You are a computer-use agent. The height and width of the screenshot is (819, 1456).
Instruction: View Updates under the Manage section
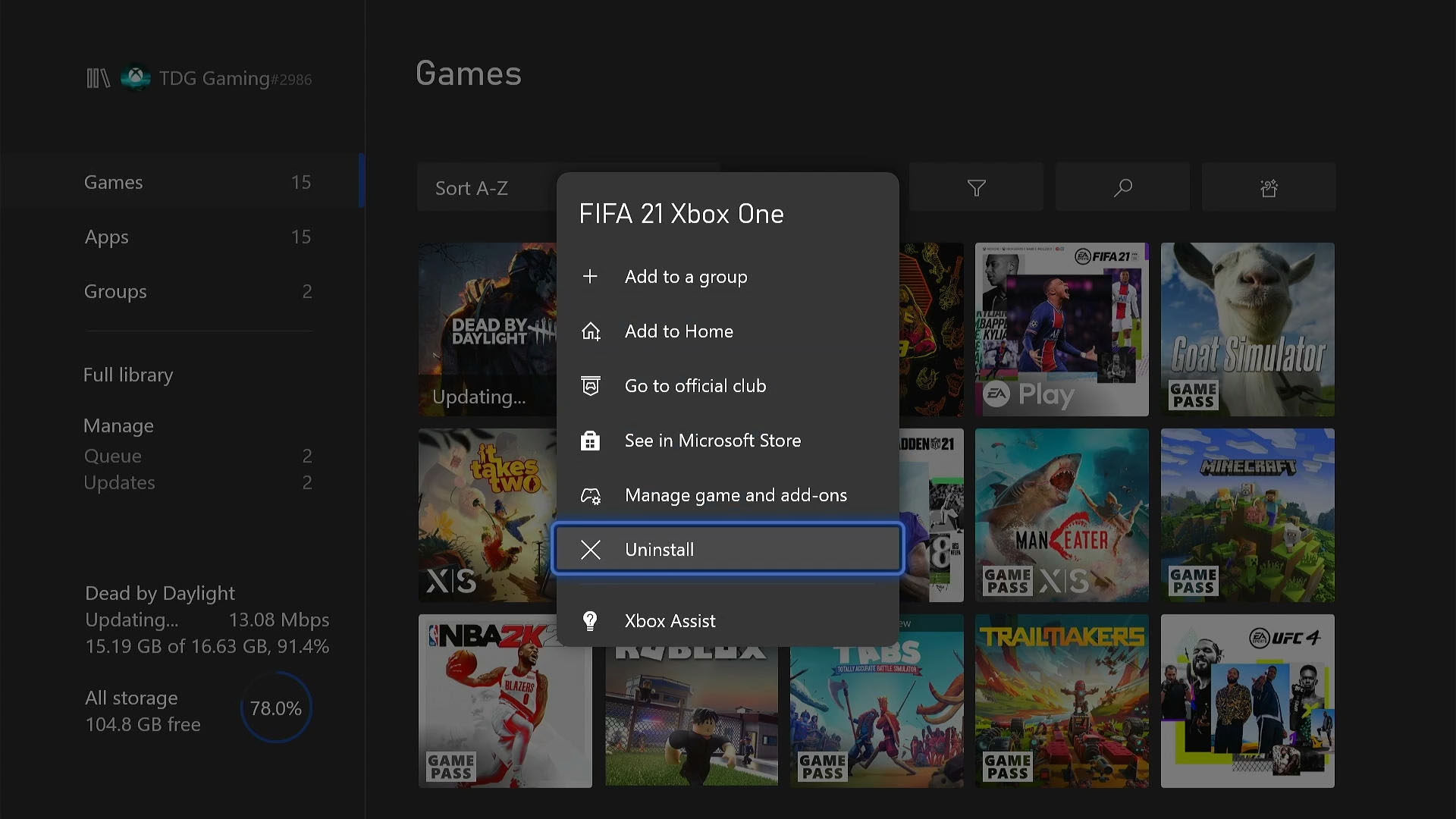pos(119,482)
